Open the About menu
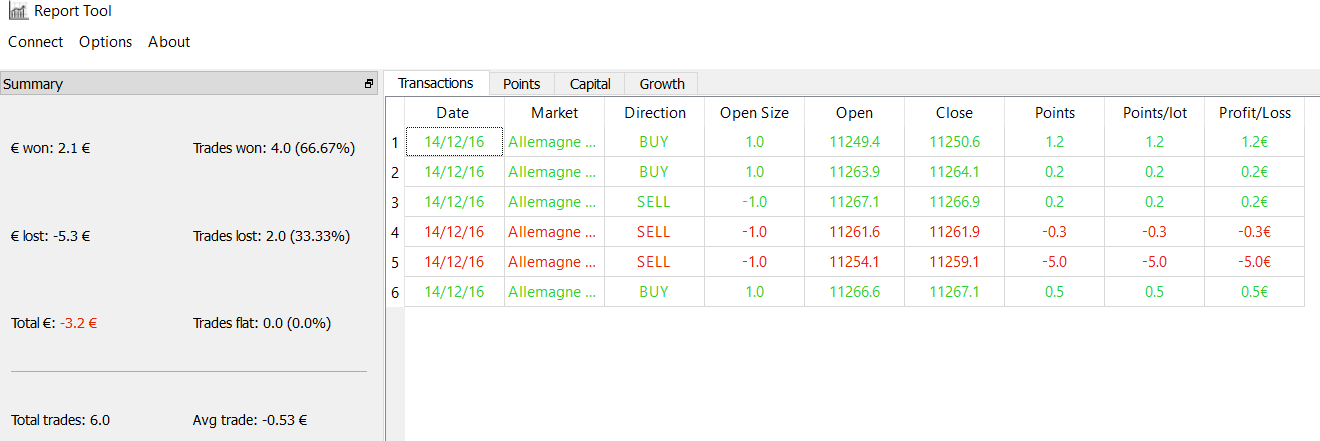Viewport: 1320px width, 441px height. pos(169,42)
